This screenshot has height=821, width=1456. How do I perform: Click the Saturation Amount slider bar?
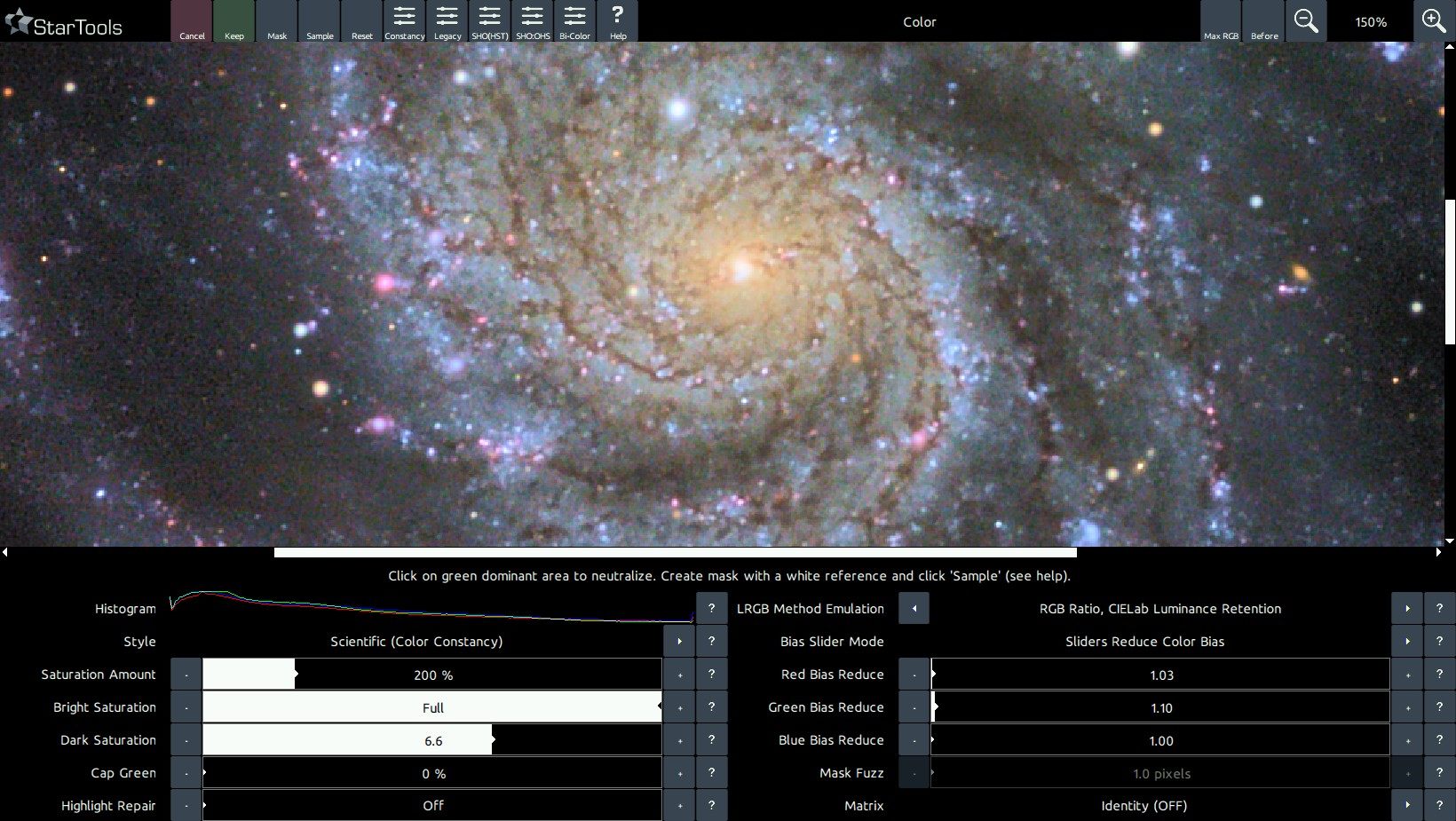[431, 675]
